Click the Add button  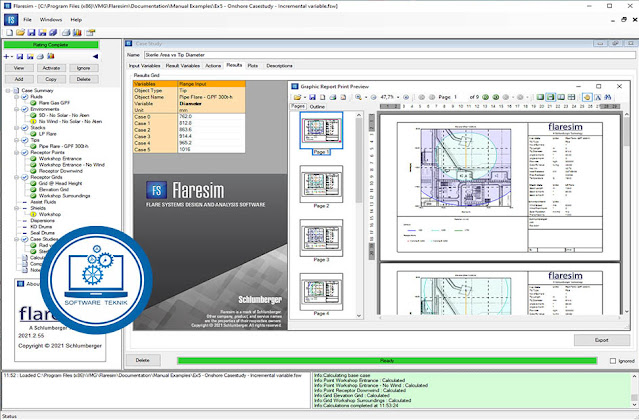point(19,79)
